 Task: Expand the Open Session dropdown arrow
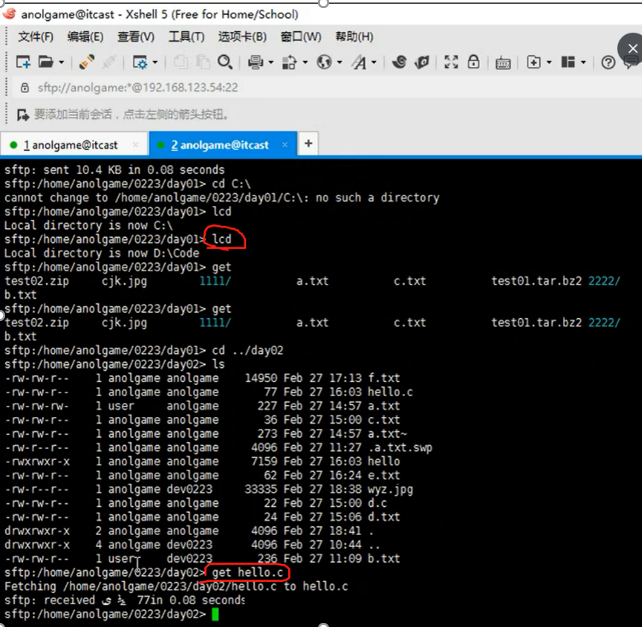[61, 62]
